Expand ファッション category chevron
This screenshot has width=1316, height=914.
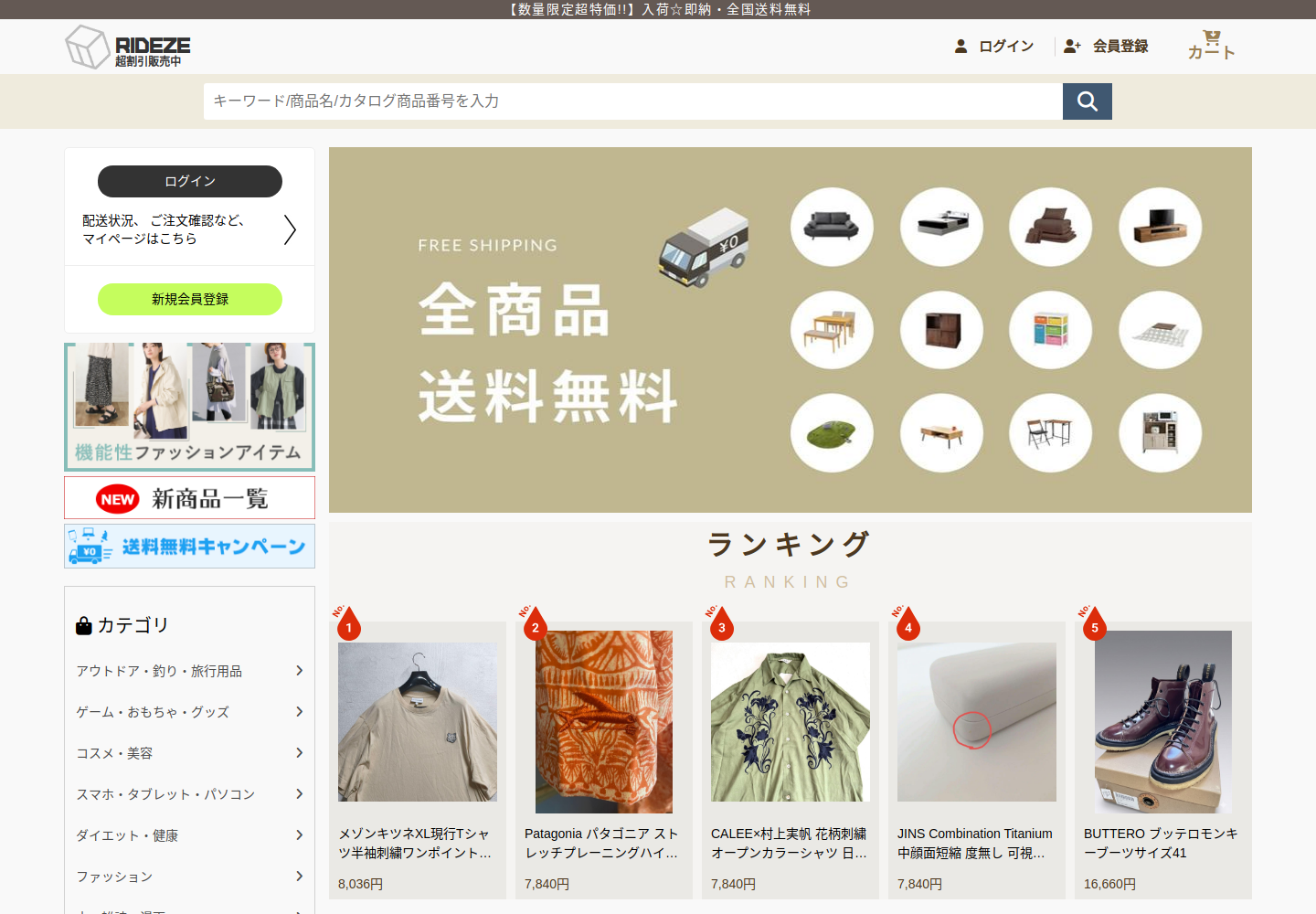(299, 877)
